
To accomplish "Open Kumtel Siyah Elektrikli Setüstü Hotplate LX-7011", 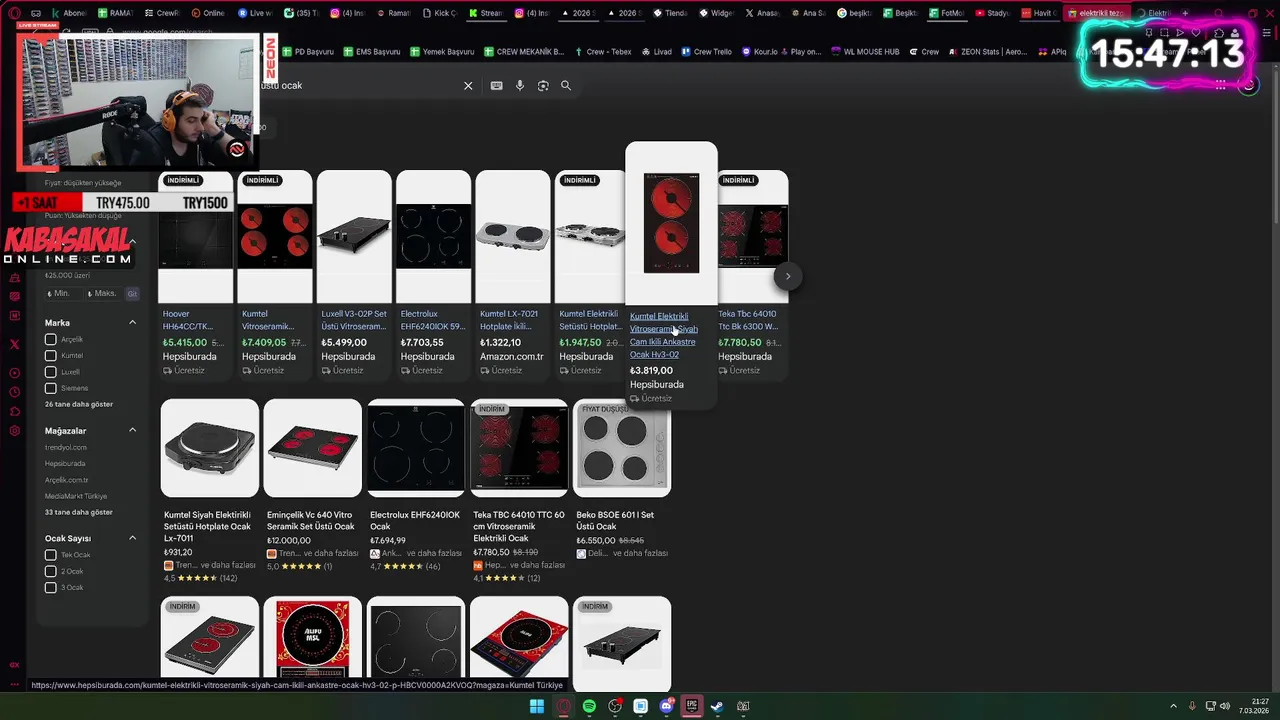I will [209, 492].
